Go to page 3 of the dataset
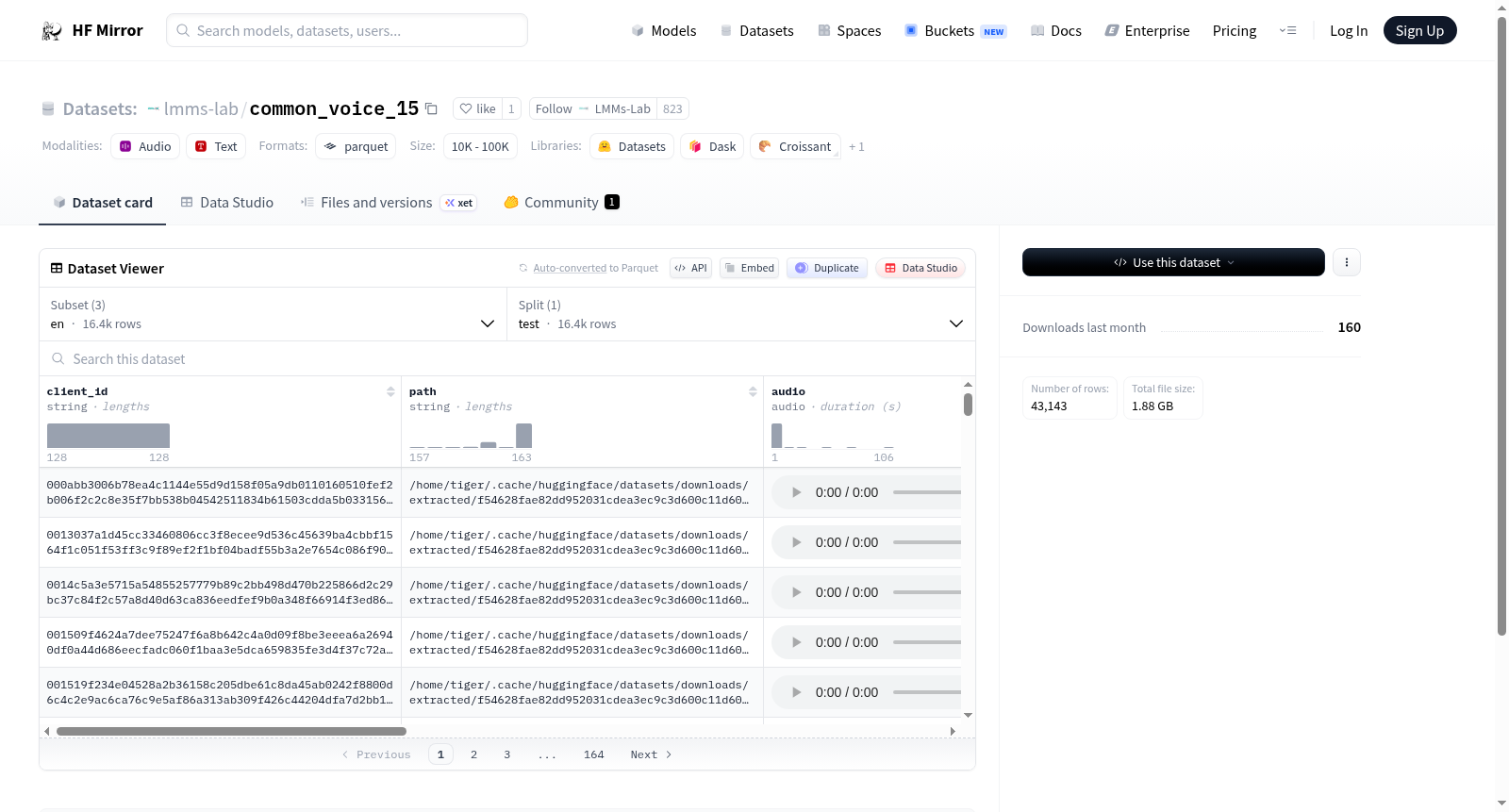1509x812 pixels. (507, 754)
